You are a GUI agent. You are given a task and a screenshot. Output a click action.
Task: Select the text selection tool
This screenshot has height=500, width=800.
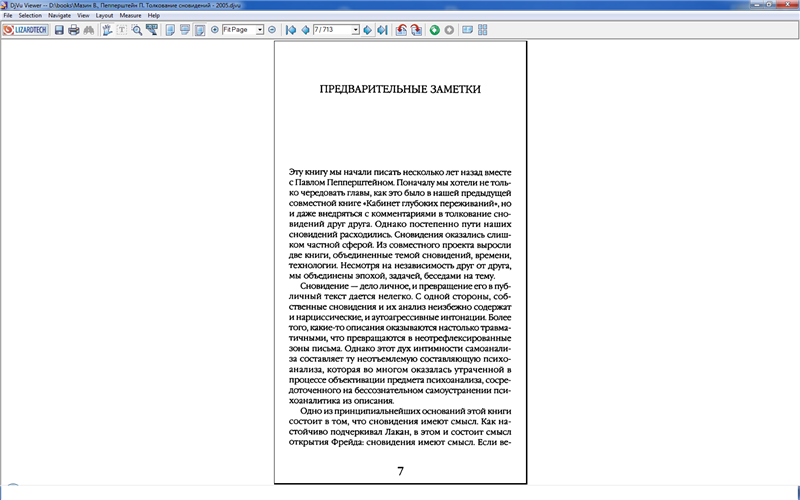point(122,30)
